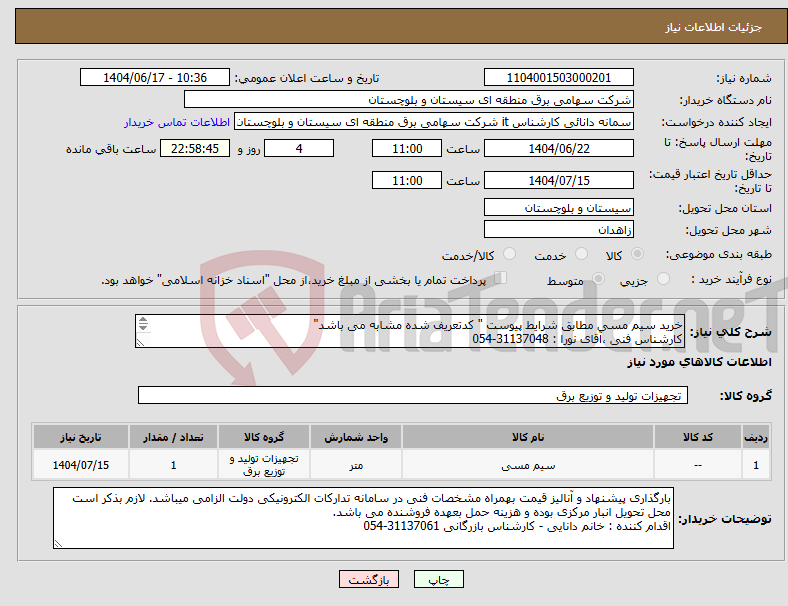Click the response deadline date 1404/06/22
The height and width of the screenshot is (606, 788).
pos(558,149)
